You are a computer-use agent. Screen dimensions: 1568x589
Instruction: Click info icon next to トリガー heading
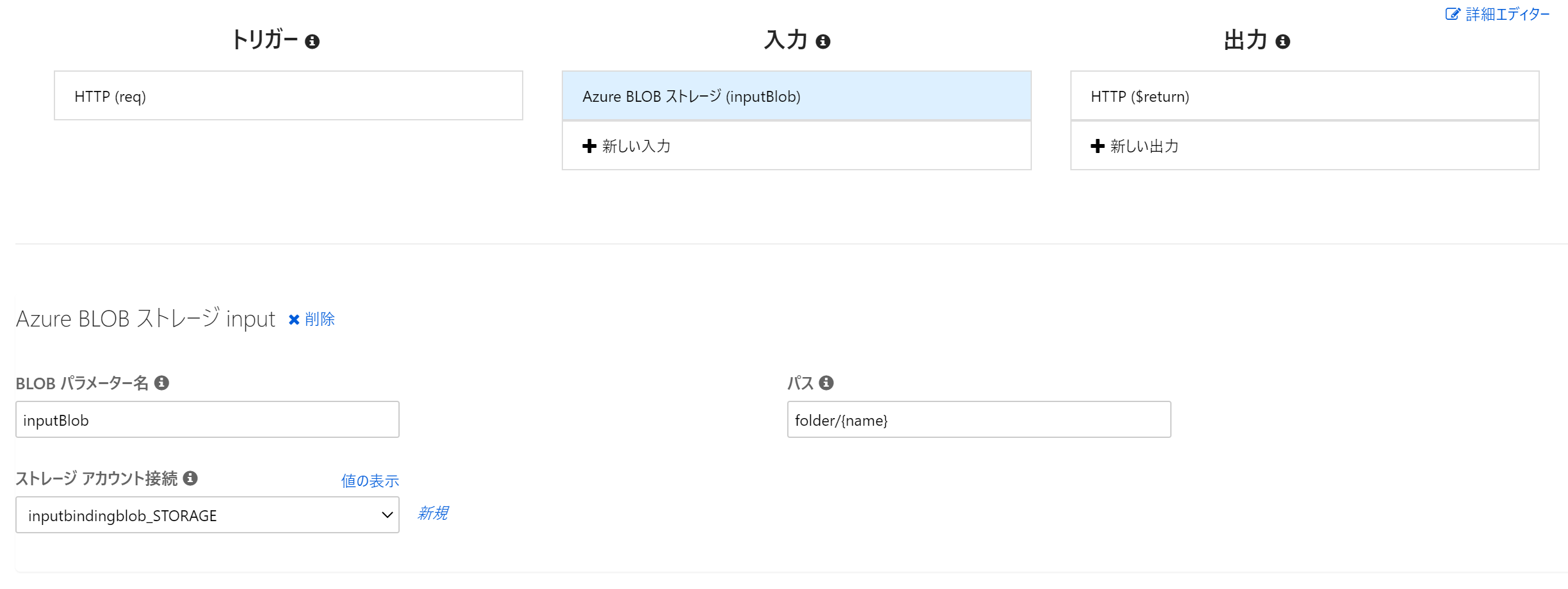pos(312,42)
